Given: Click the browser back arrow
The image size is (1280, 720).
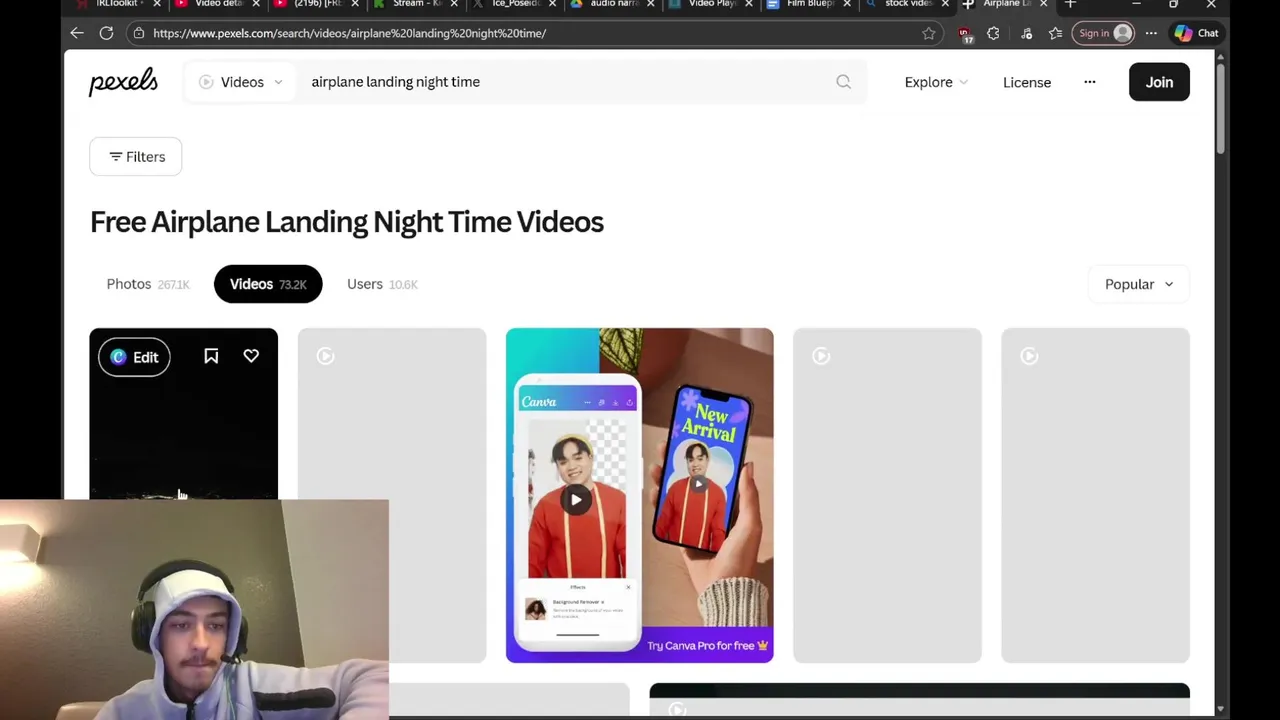Looking at the screenshot, I should 77,33.
